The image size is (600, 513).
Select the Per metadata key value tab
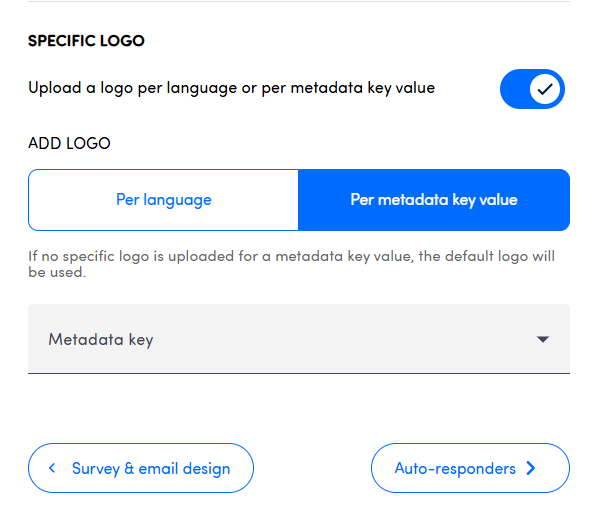click(x=434, y=199)
